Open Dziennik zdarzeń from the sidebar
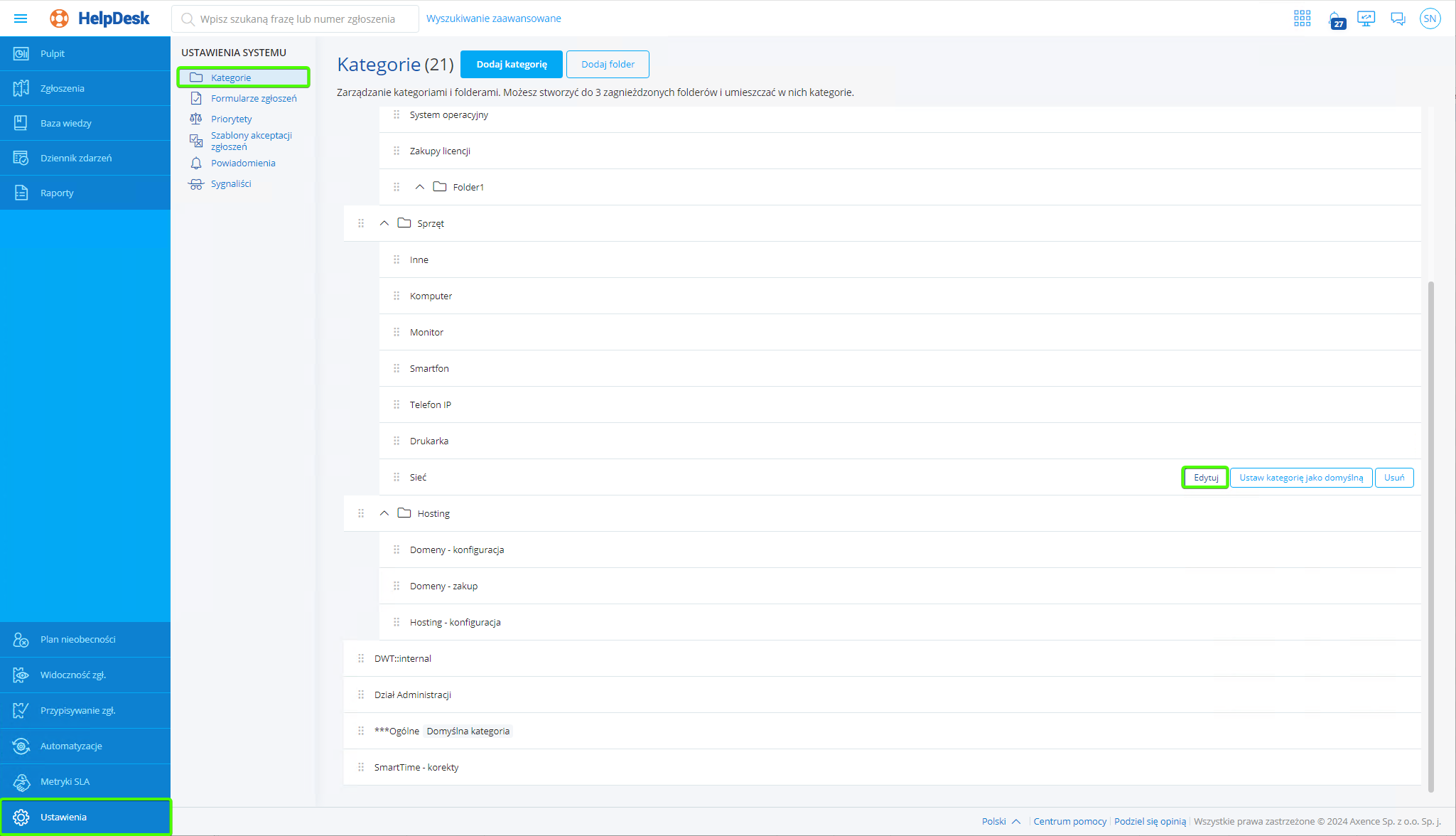 tap(21, 157)
